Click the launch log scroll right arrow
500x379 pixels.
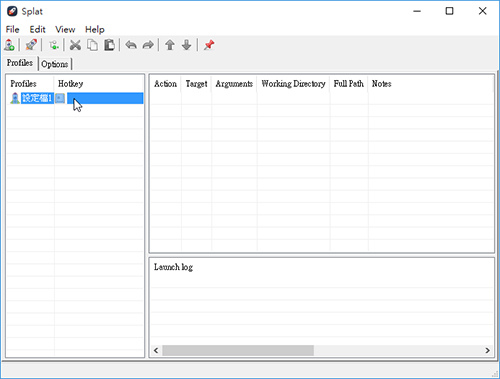[487, 350]
